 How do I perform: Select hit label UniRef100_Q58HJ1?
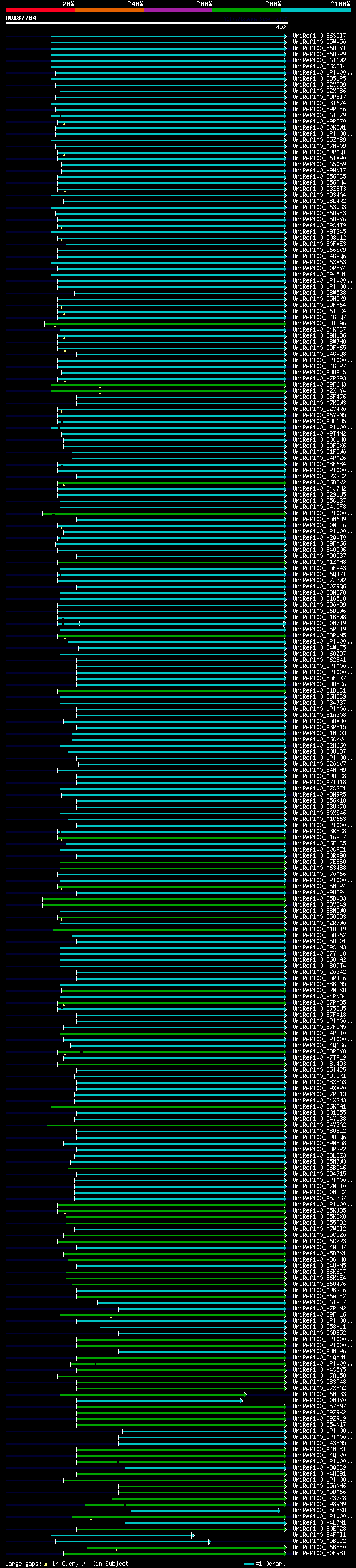[319, 1327]
